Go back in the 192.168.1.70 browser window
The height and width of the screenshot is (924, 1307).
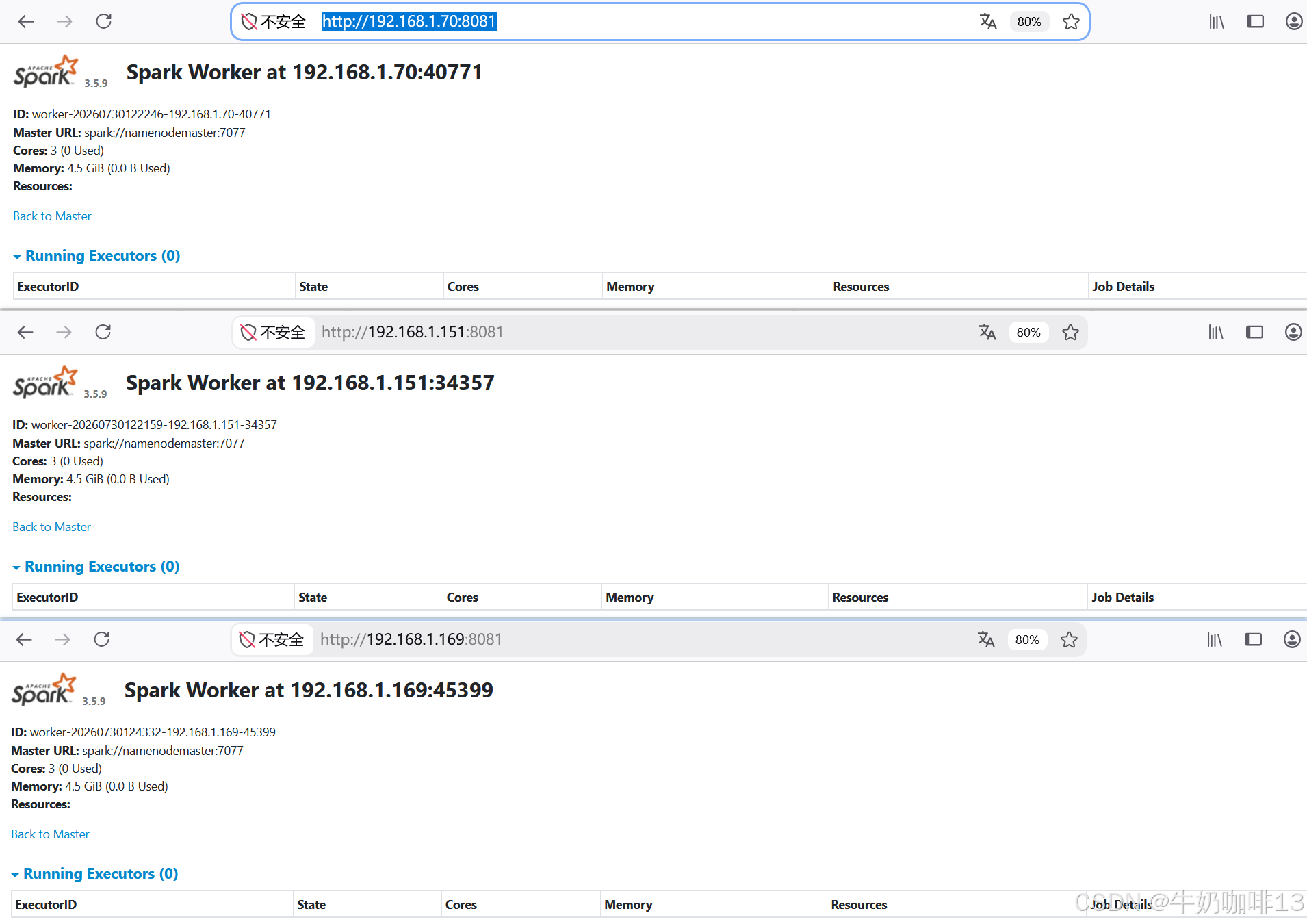pyautogui.click(x=26, y=22)
